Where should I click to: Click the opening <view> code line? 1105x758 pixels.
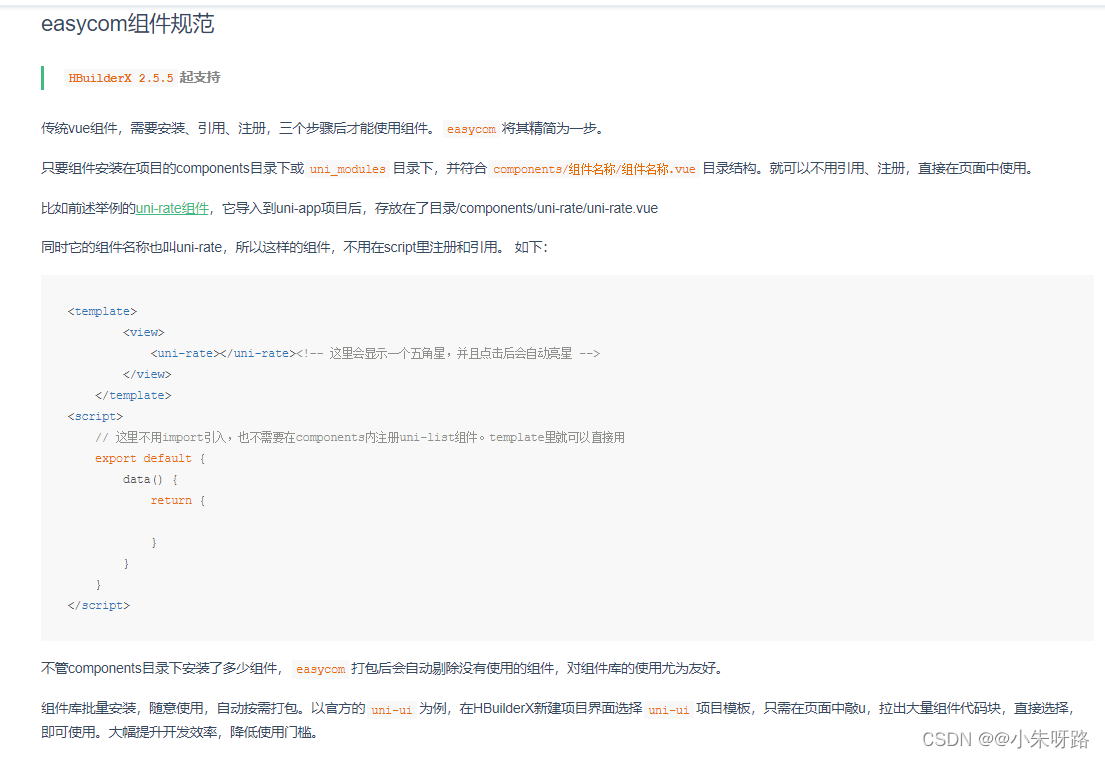(144, 333)
